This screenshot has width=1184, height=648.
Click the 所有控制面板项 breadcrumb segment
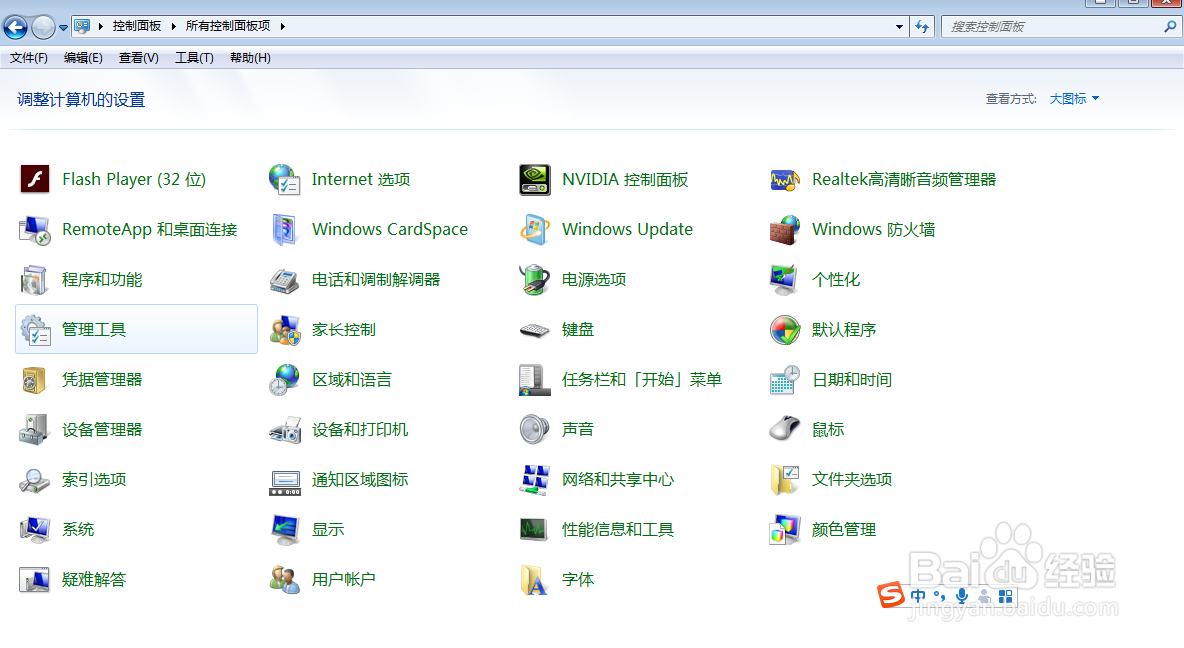pos(227,26)
